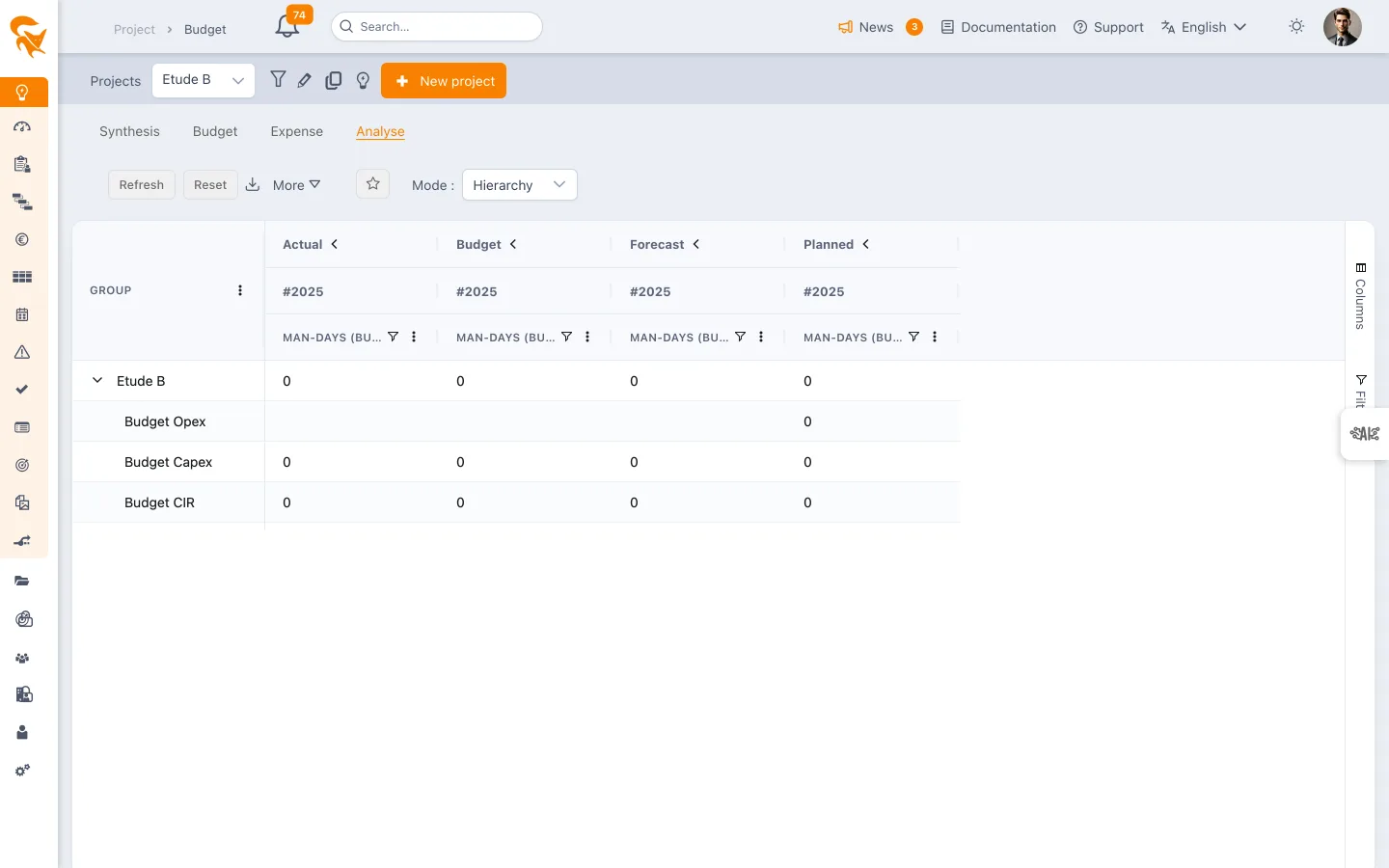This screenshot has height=868, width=1389.
Task: Open the Documentation link
Action: pos(998,27)
